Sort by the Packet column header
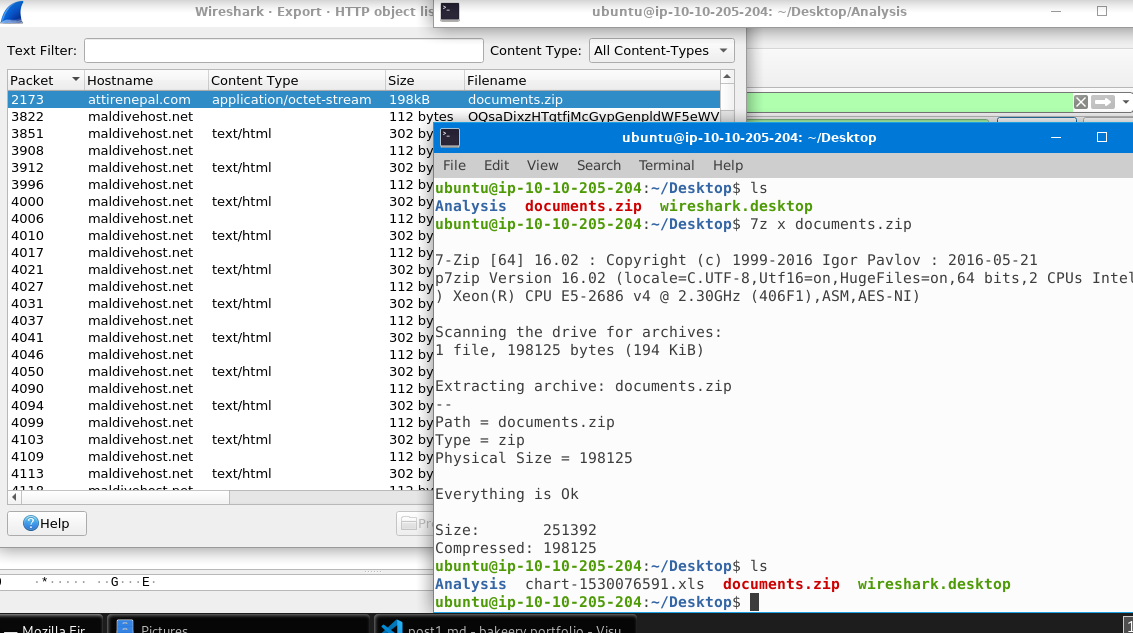1133x633 pixels. 45,80
